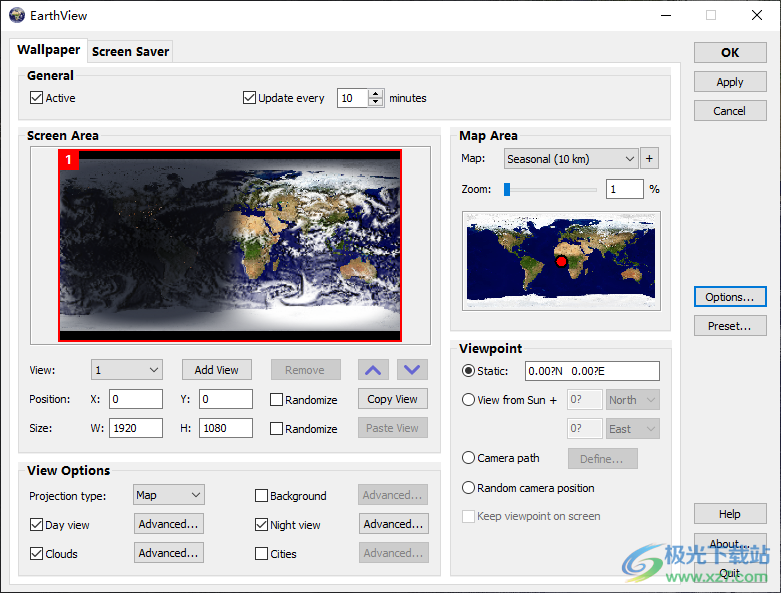Toggle the Active checkbox
The image size is (781, 593).
36,98
